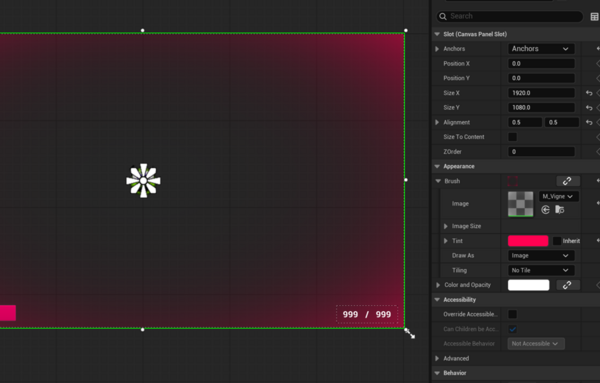This screenshot has width=600, height=383.
Task: Toggle Override Accessible Defaults checkbox
Action: (x=512, y=315)
